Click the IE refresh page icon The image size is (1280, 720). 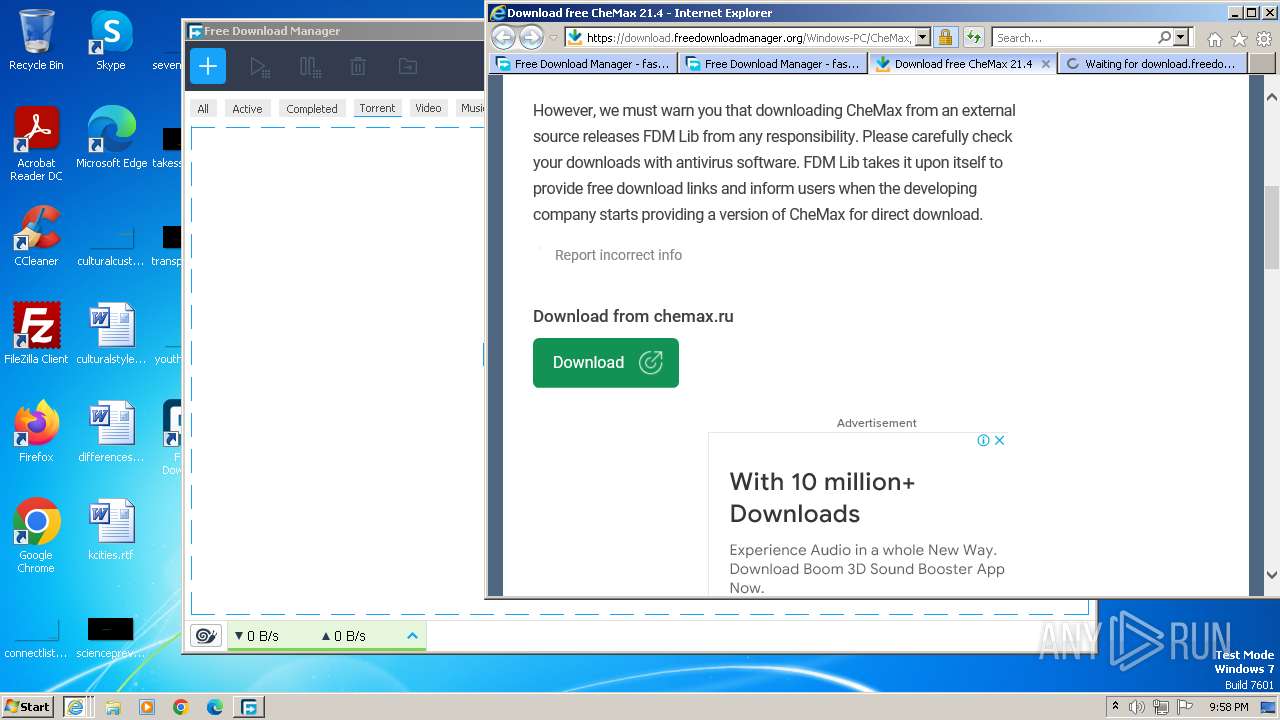coord(973,38)
